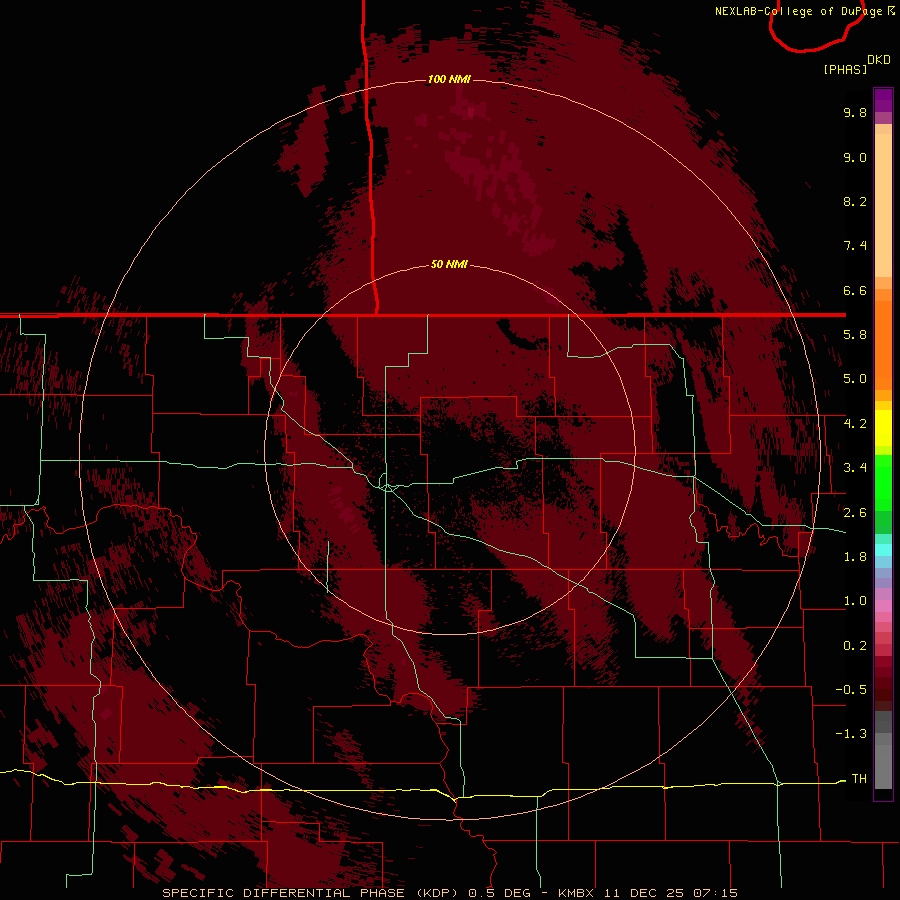
Task: Click the -0.5 value on color scale
Action: 851,690
